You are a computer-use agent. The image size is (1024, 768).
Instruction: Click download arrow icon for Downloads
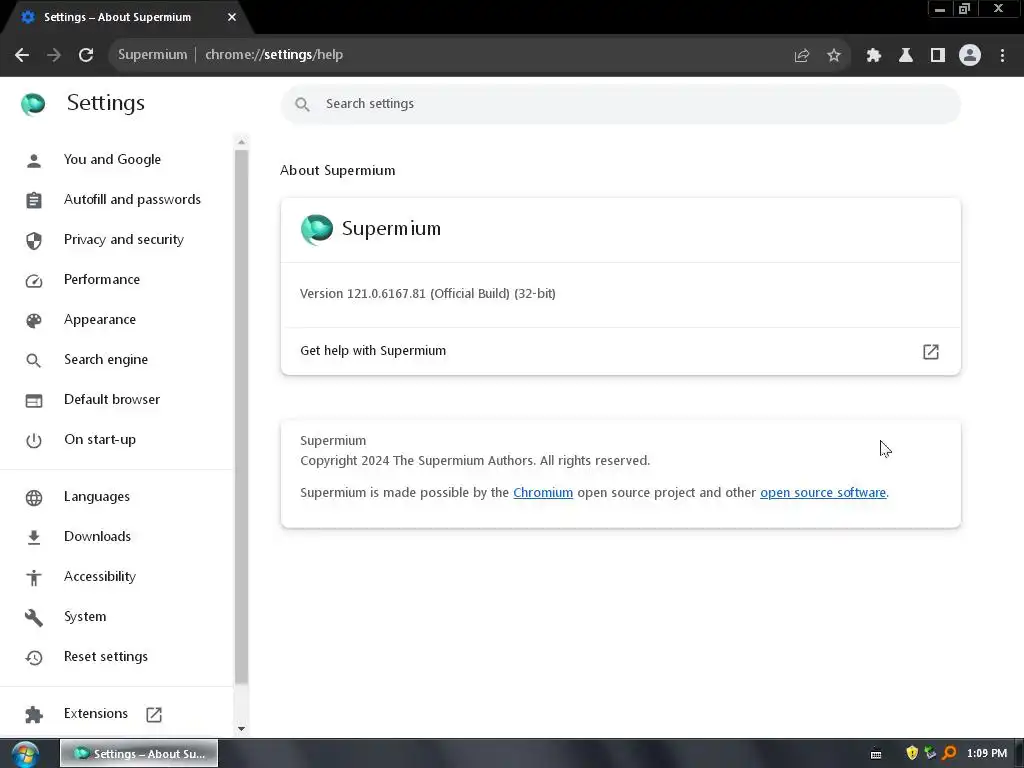34,537
